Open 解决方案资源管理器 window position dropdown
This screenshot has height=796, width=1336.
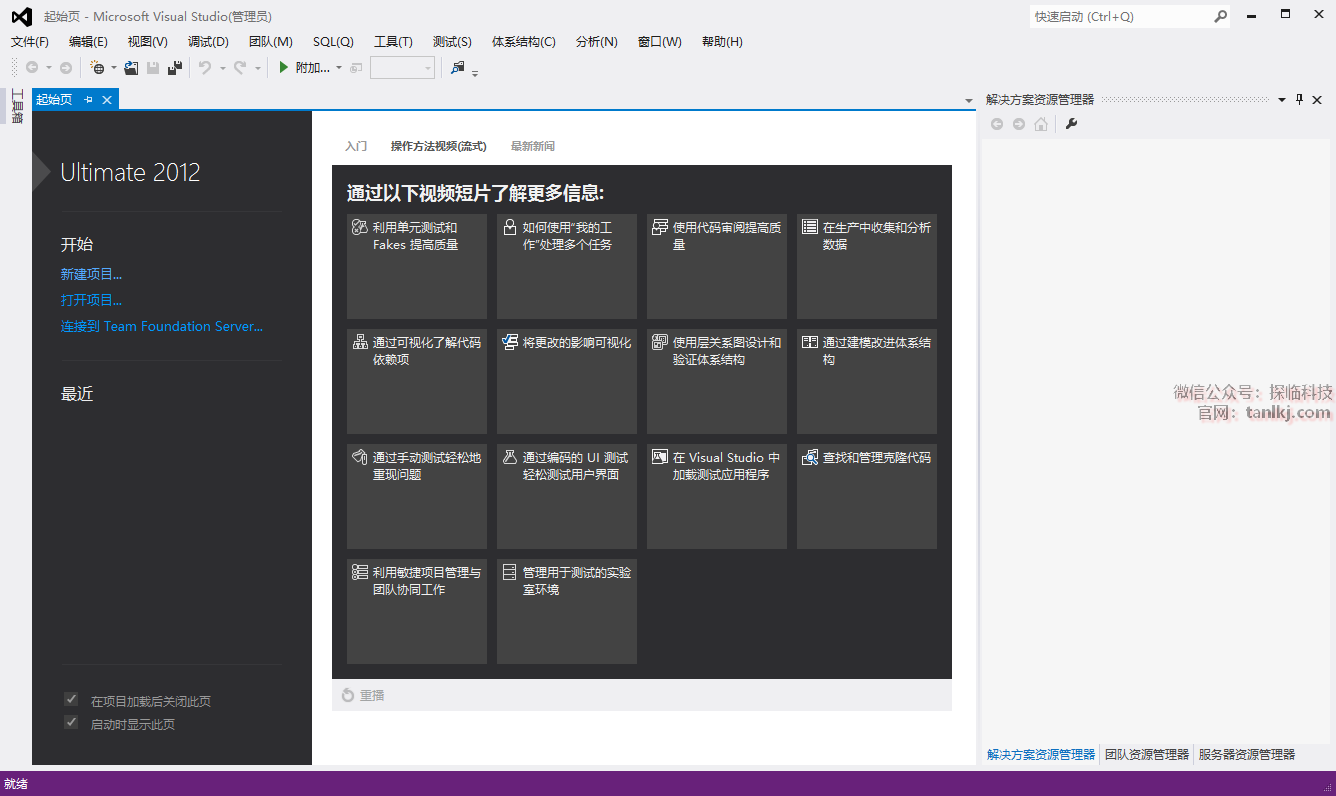[1281, 100]
